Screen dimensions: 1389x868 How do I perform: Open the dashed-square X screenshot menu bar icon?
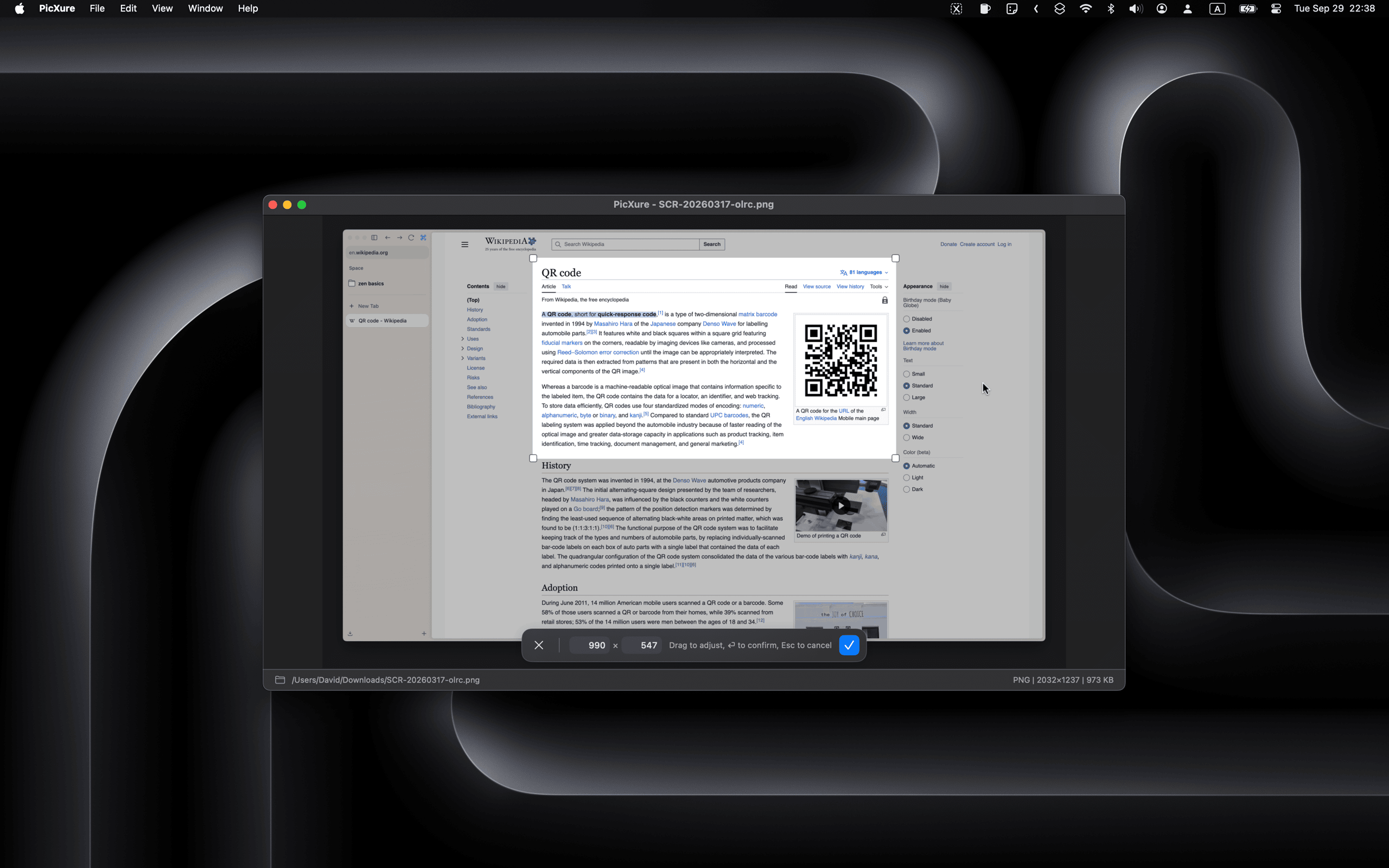tap(956, 9)
